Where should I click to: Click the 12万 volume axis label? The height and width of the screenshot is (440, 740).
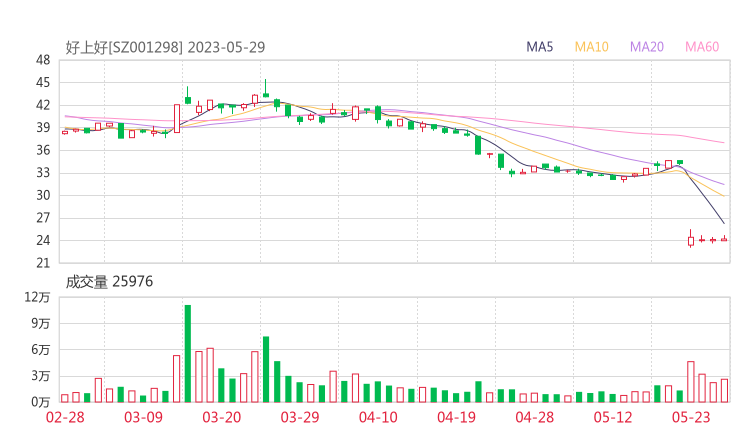(37, 297)
